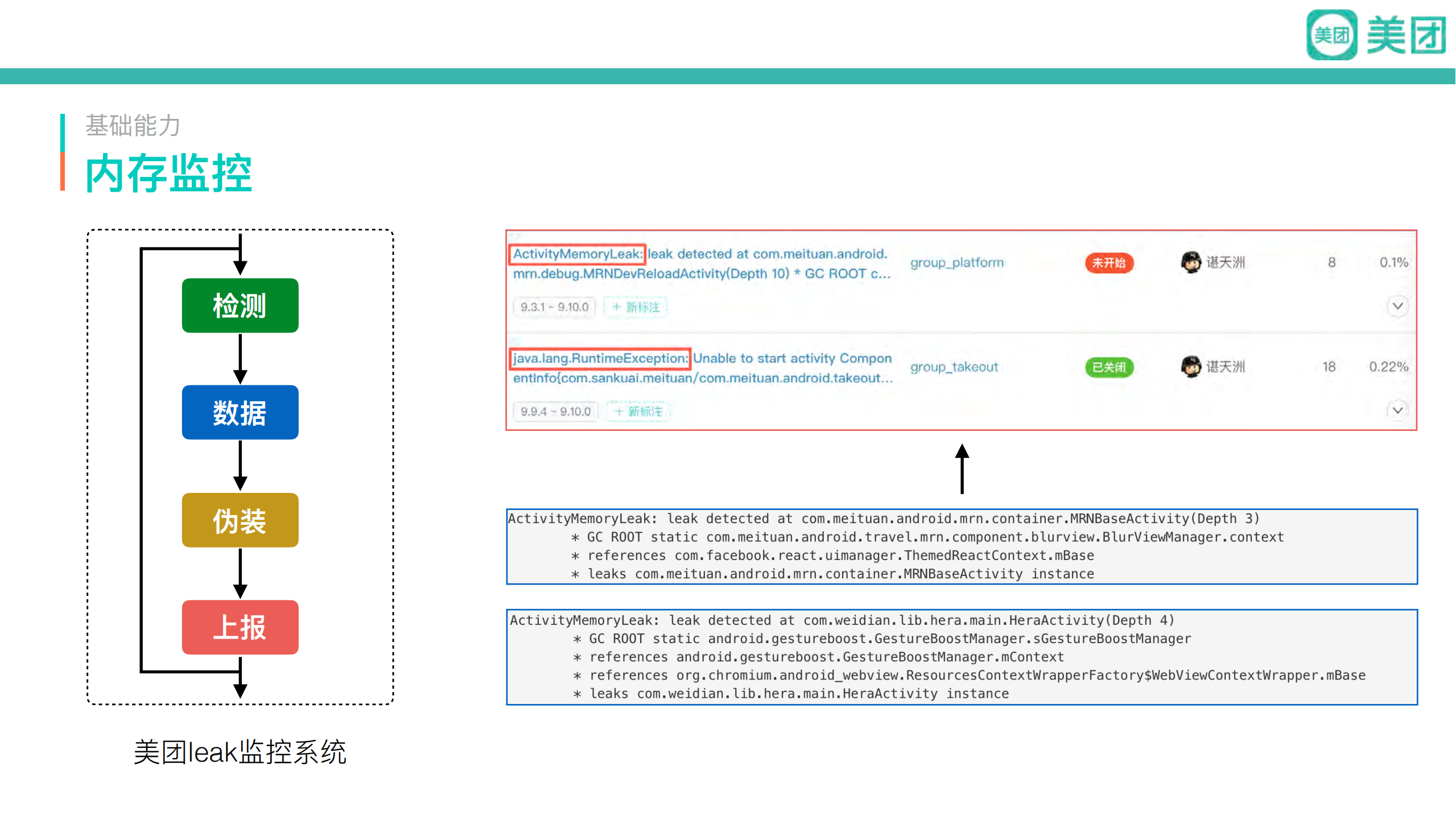Expand the RuntimeException row chevron
Image resolution: width=1456 pixels, height=819 pixels.
pyautogui.click(x=1397, y=410)
